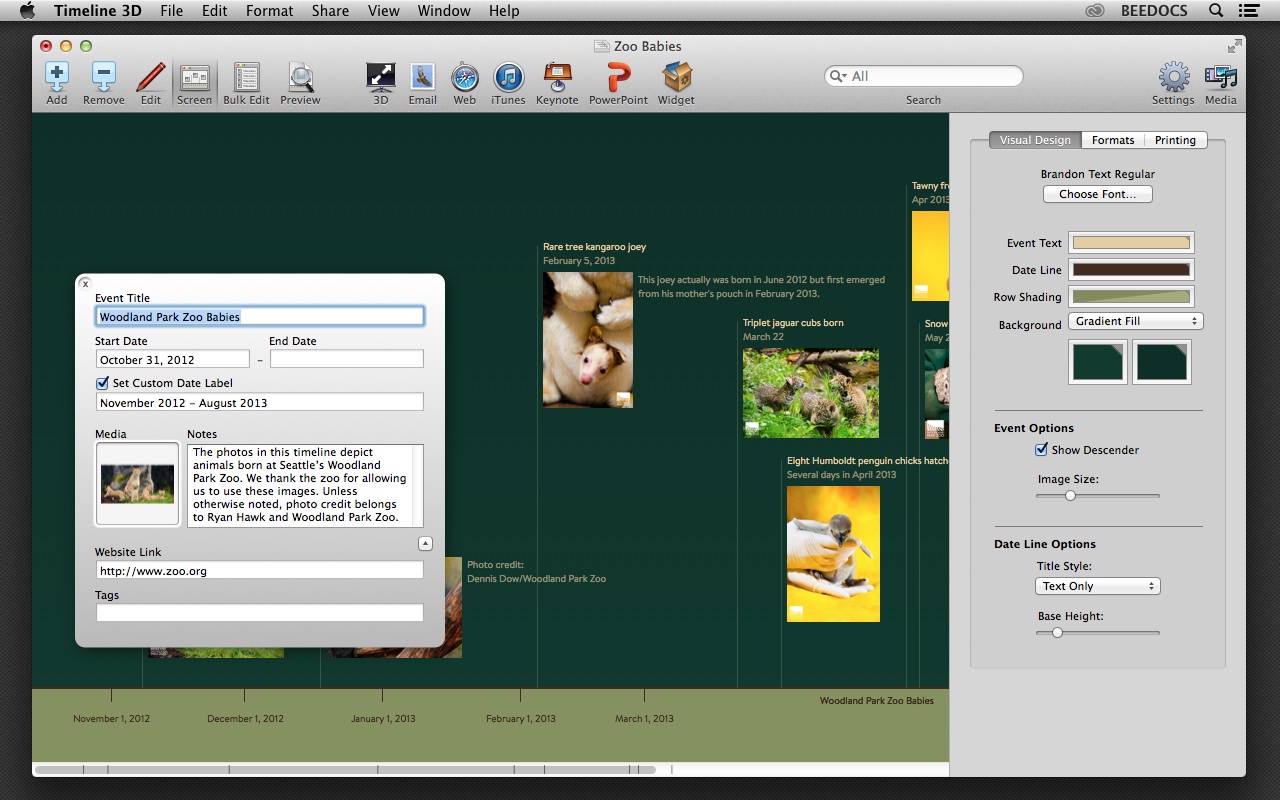Open the Title Style Text Only dropdown

pyautogui.click(x=1098, y=586)
